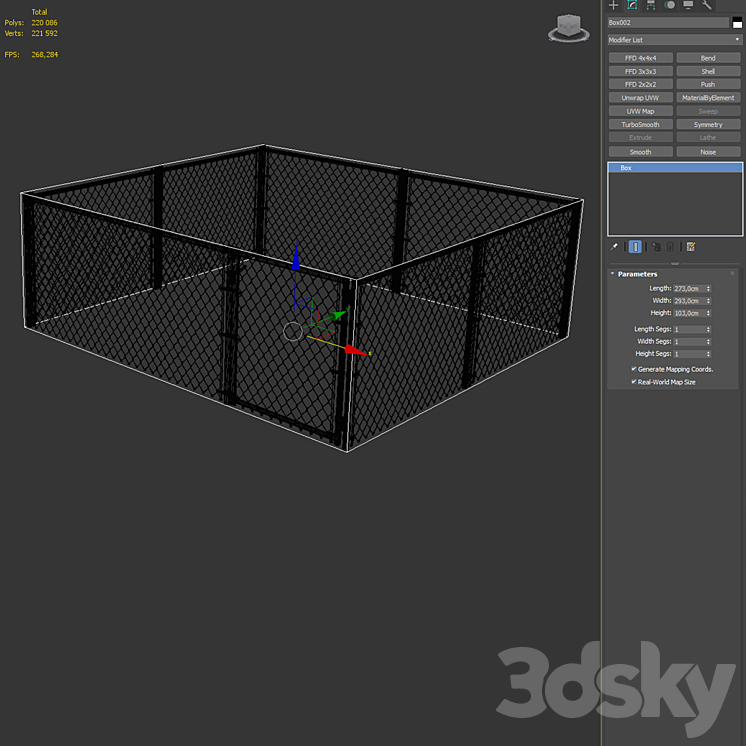Viewport: 746px width, 746px height.
Task: Click the Length value field
Action: 689,288
